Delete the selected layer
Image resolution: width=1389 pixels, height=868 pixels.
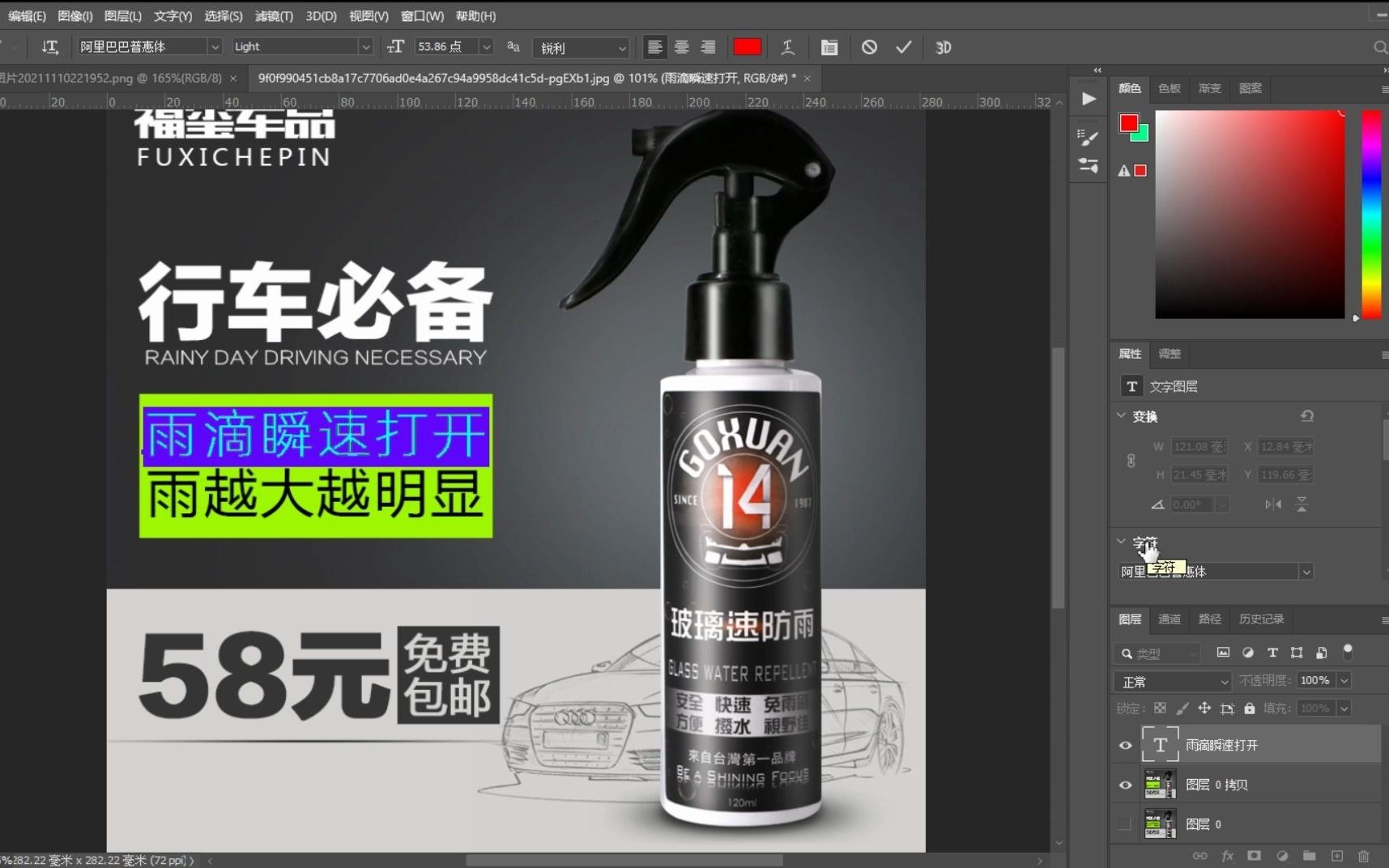1364,856
